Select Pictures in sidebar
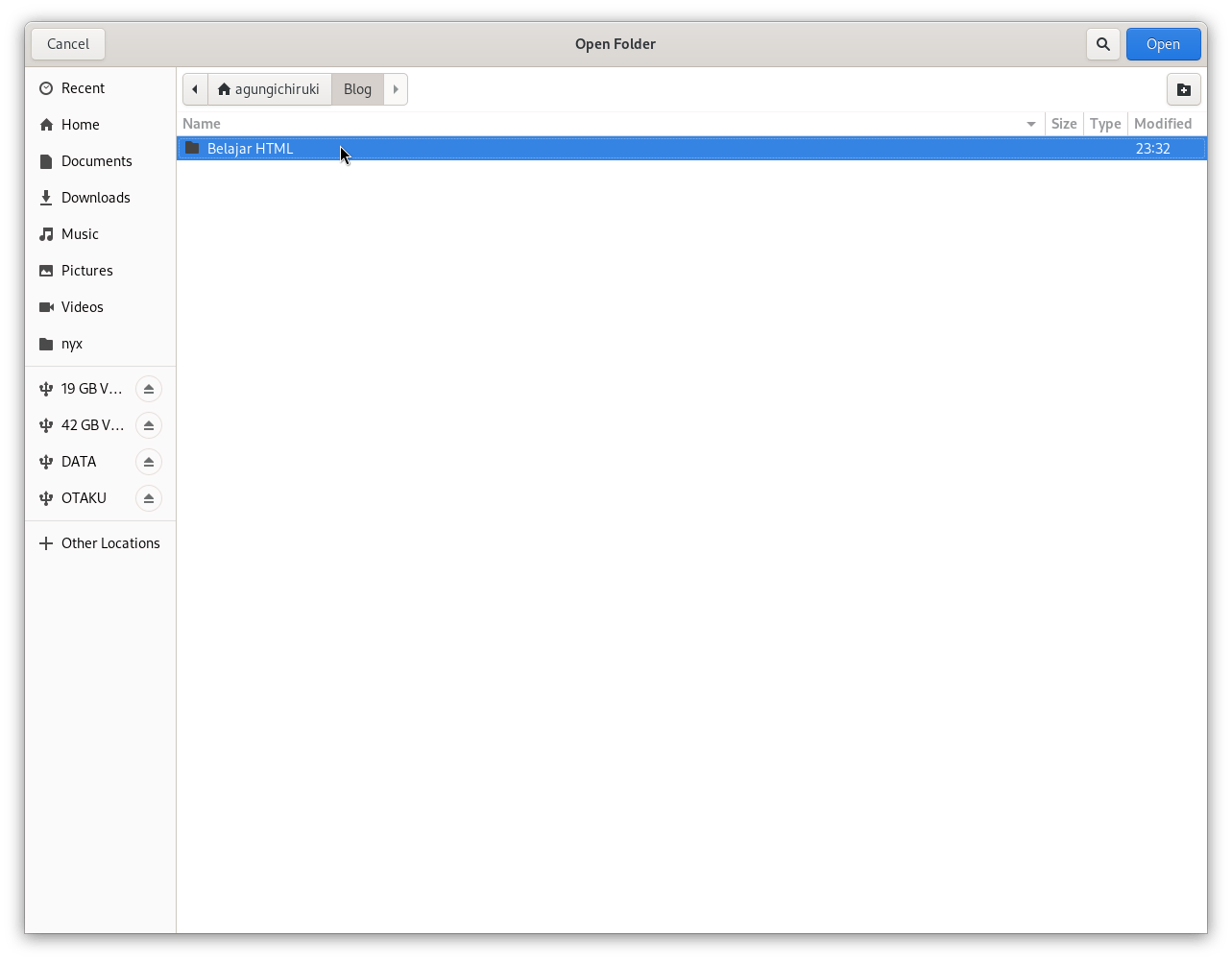 [100, 271]
